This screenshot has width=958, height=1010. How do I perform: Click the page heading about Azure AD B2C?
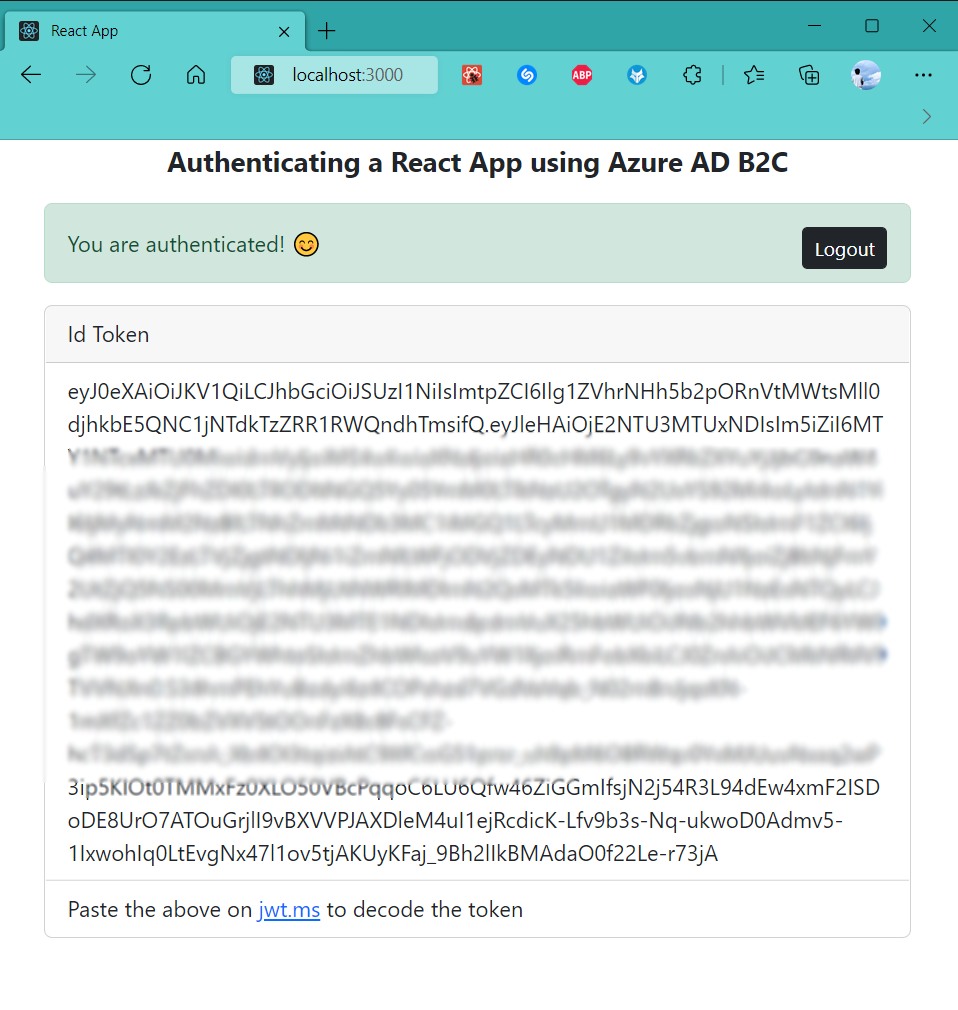coord(477,162)
